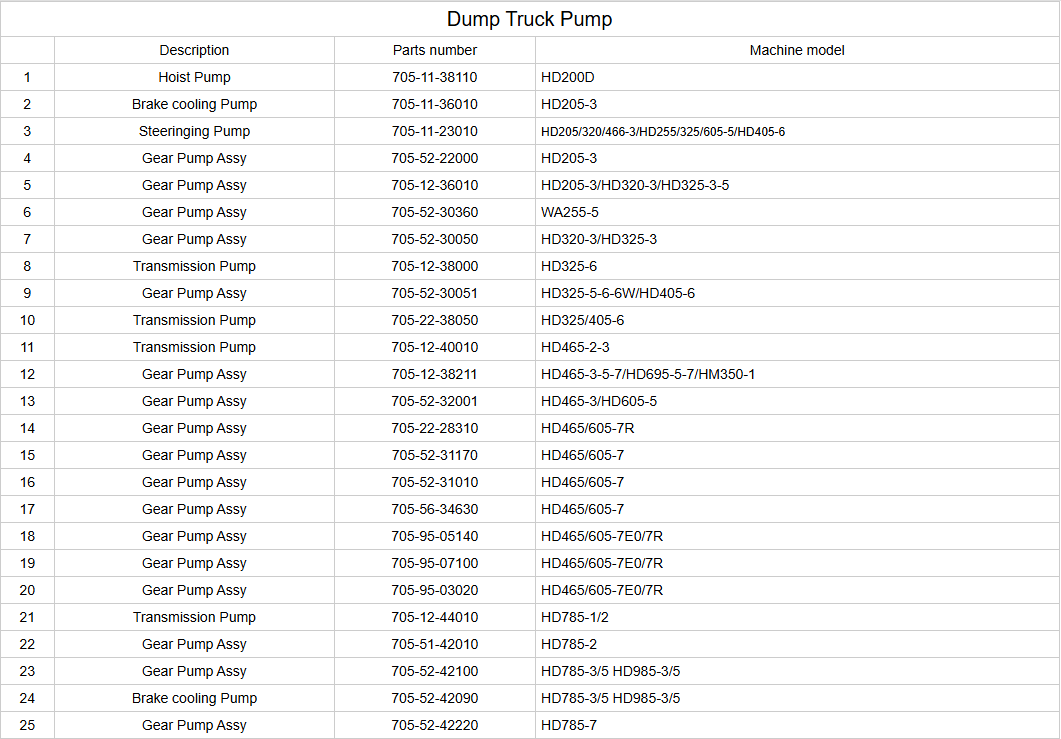Select part number 705-52-31170
1061x739 pixels.
434,456
